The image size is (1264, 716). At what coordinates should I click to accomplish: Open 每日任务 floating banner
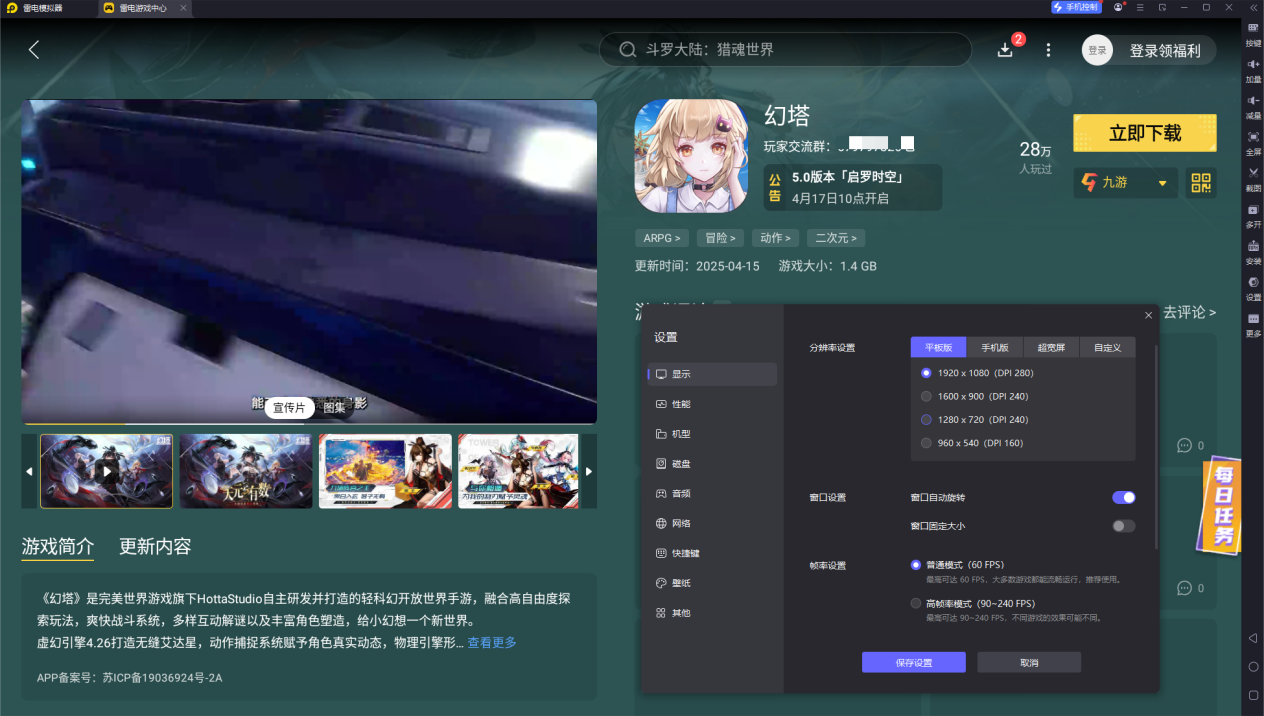pos(1222,505)
